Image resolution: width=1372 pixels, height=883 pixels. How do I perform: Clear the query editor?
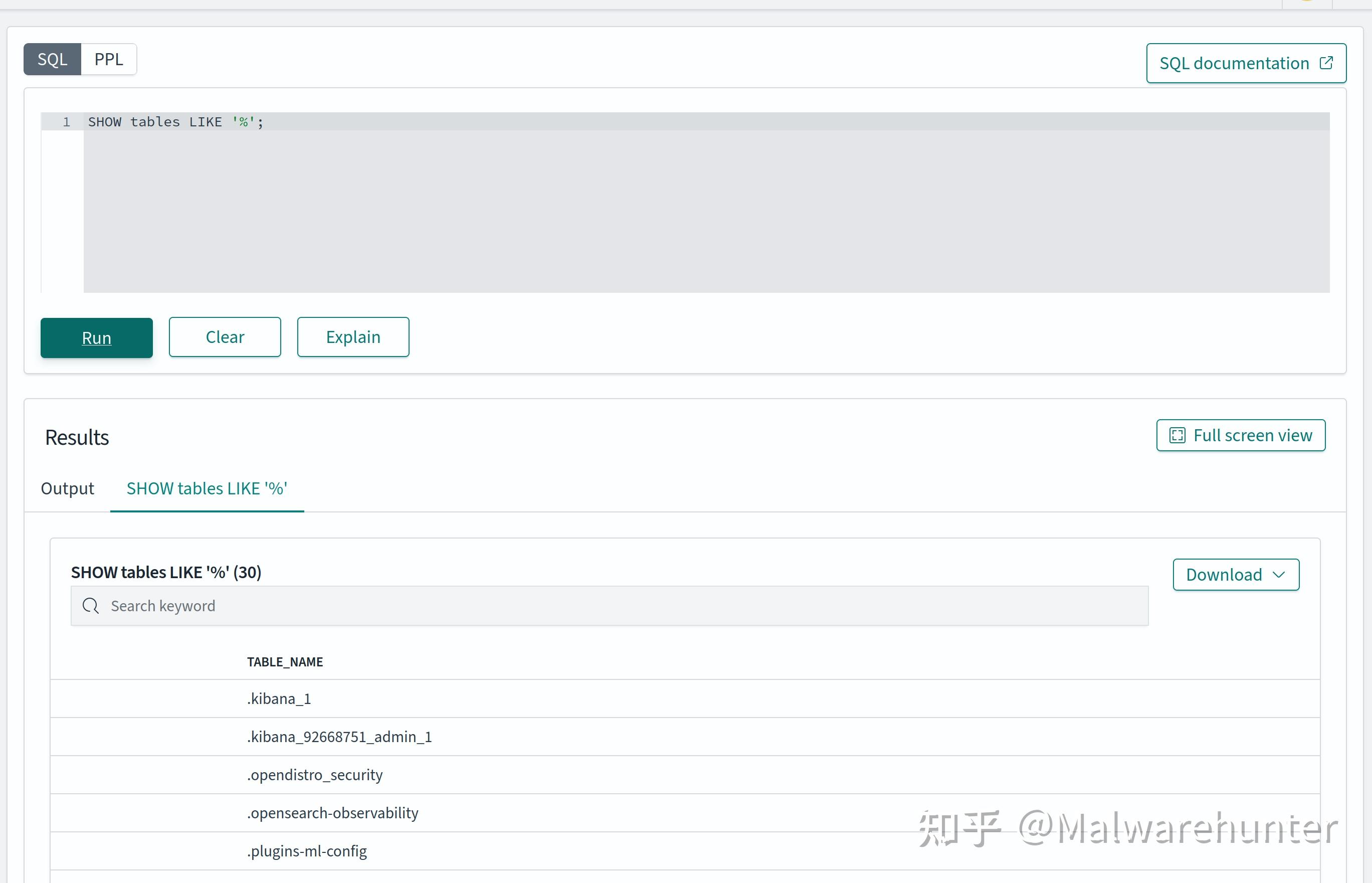pos(225,337)
